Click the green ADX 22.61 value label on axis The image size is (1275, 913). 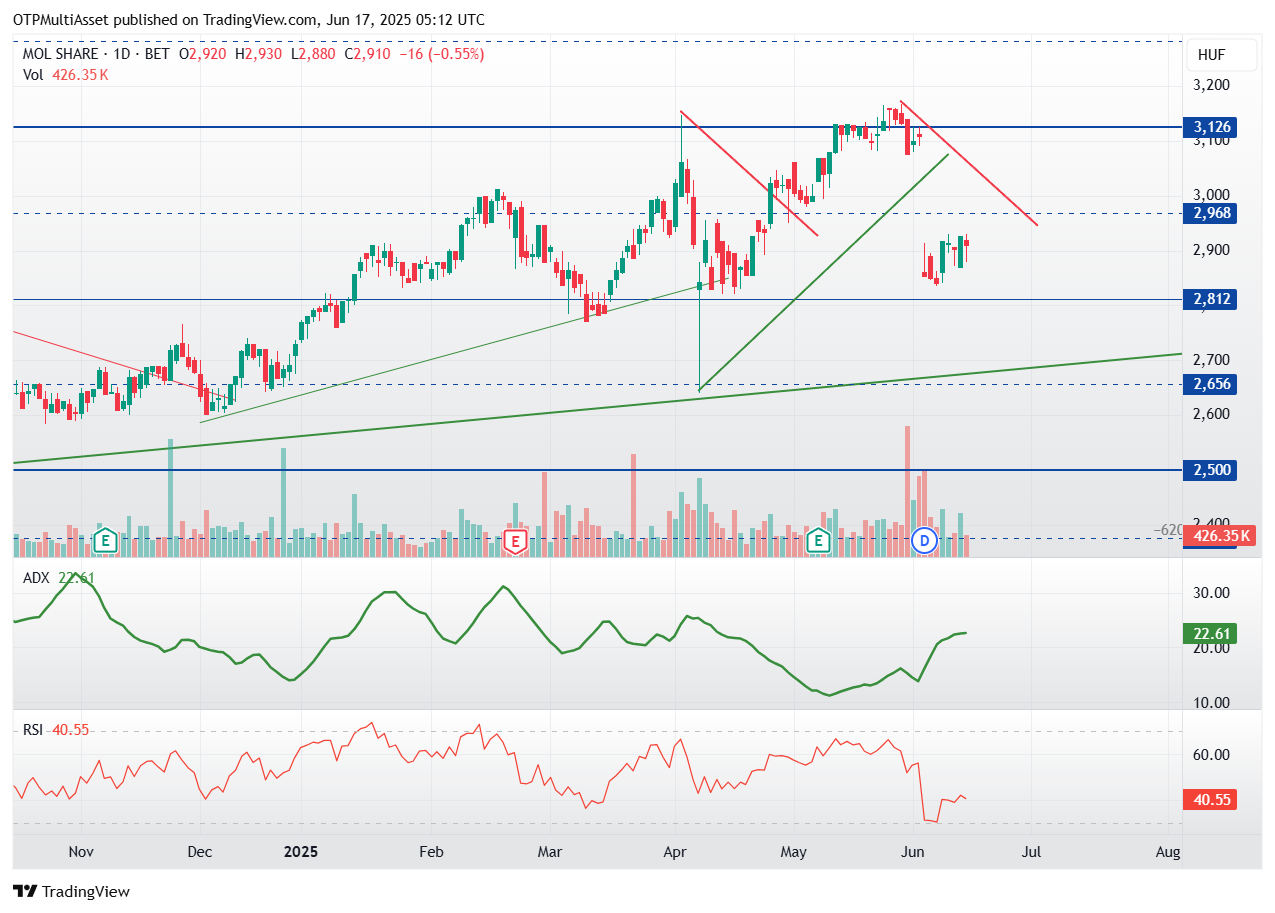[x=1210, y=633]
